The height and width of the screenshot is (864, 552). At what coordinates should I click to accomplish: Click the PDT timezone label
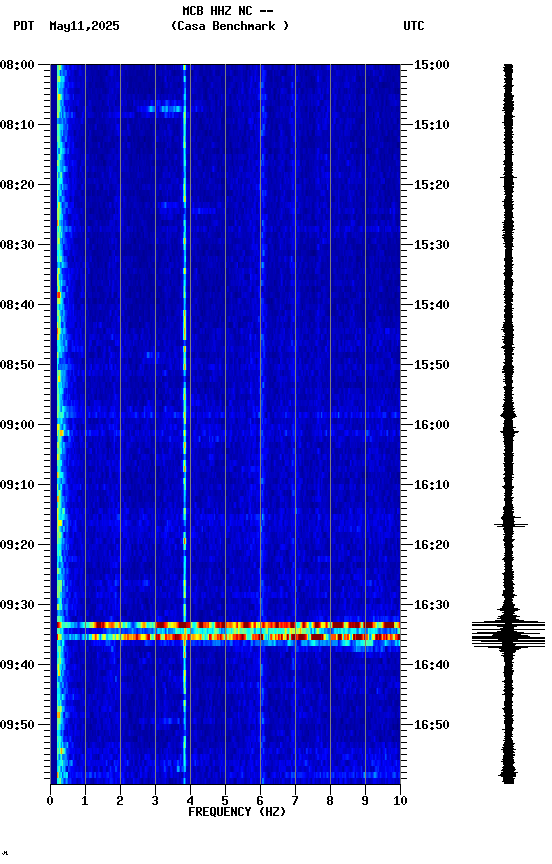(24, 26)
